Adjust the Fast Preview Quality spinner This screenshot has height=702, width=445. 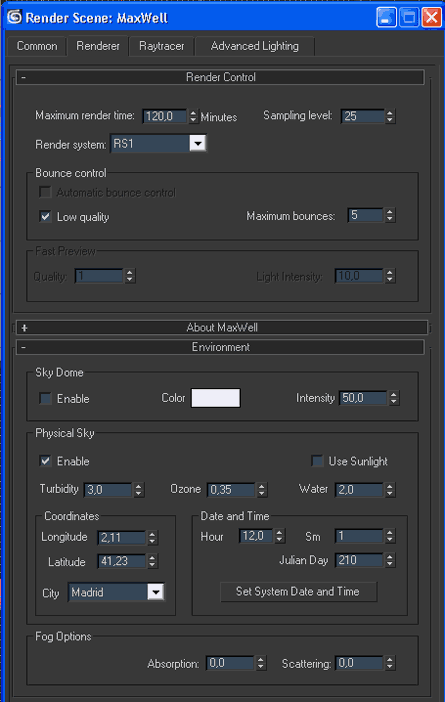coord(130,276)
